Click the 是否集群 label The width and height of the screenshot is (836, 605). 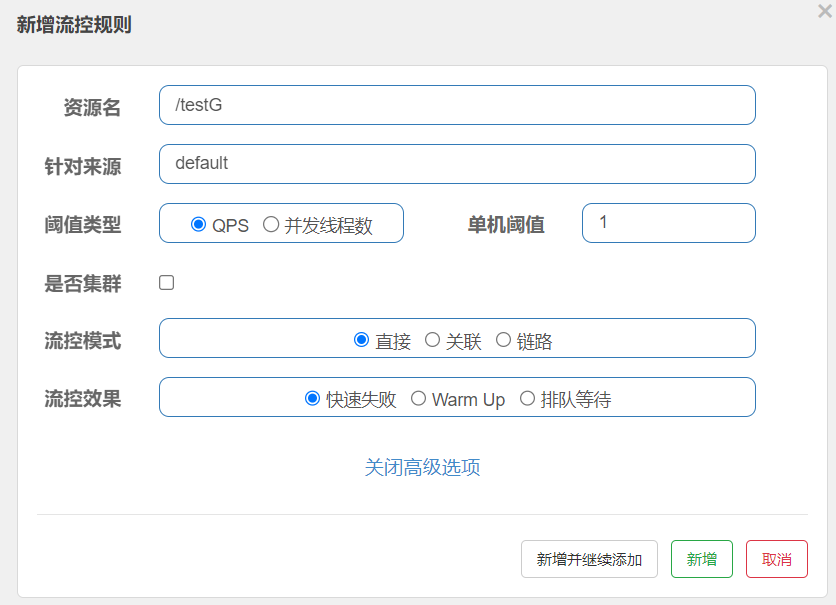pyautogui.click(x=83, y=284)
